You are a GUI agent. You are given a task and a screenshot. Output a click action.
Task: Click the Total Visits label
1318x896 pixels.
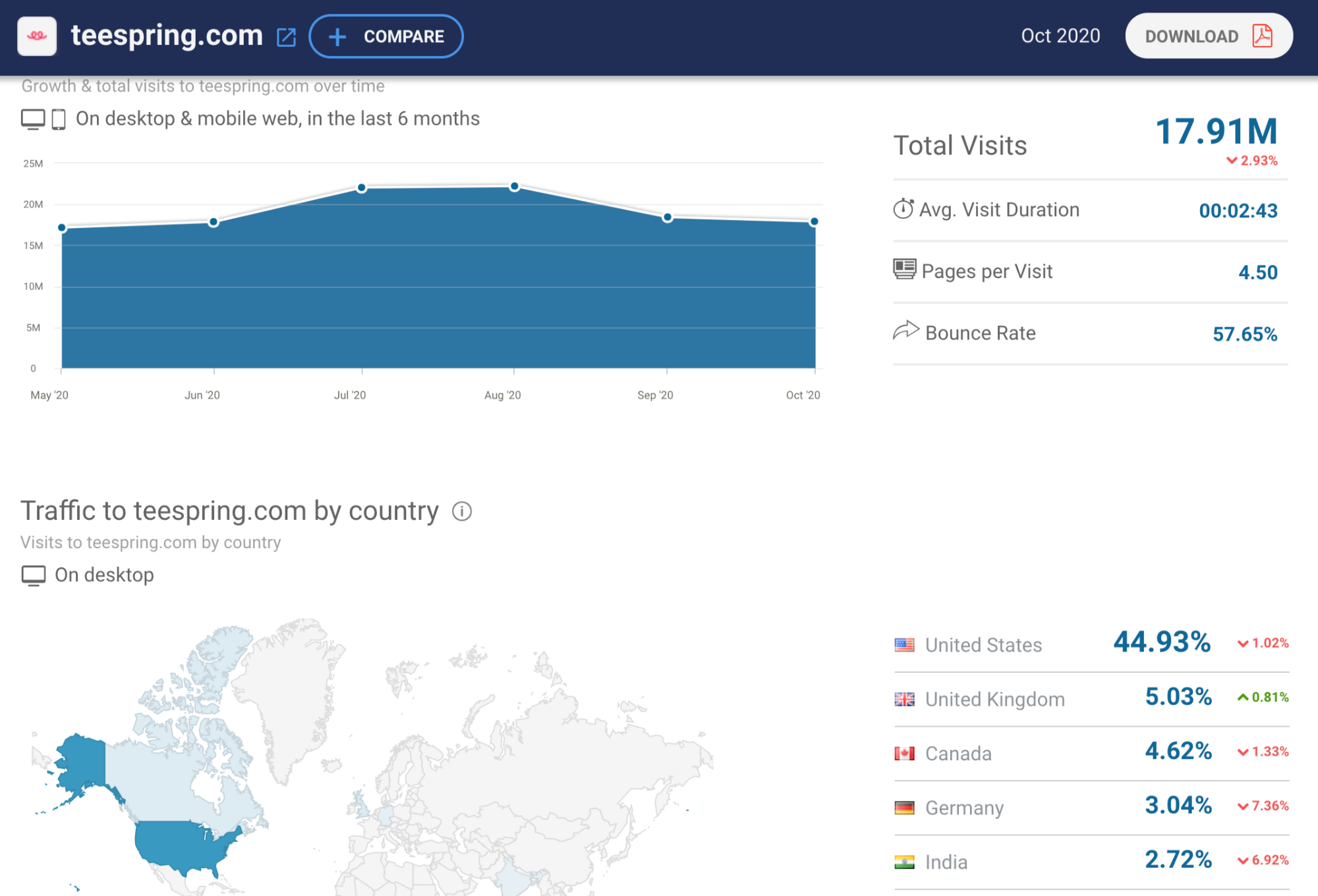click(960, 146)
